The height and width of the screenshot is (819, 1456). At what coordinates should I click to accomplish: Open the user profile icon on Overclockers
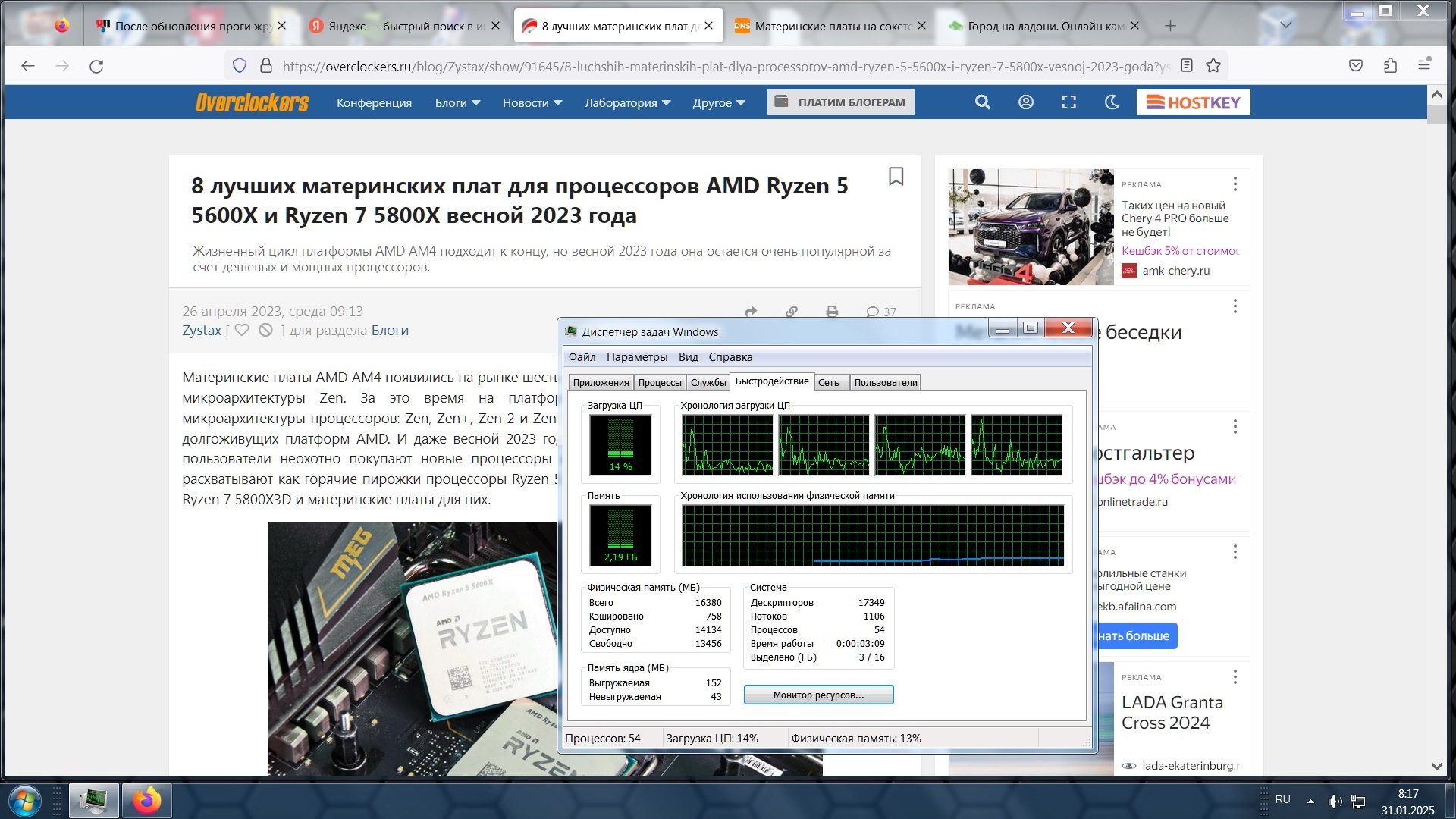[1026, 102]
